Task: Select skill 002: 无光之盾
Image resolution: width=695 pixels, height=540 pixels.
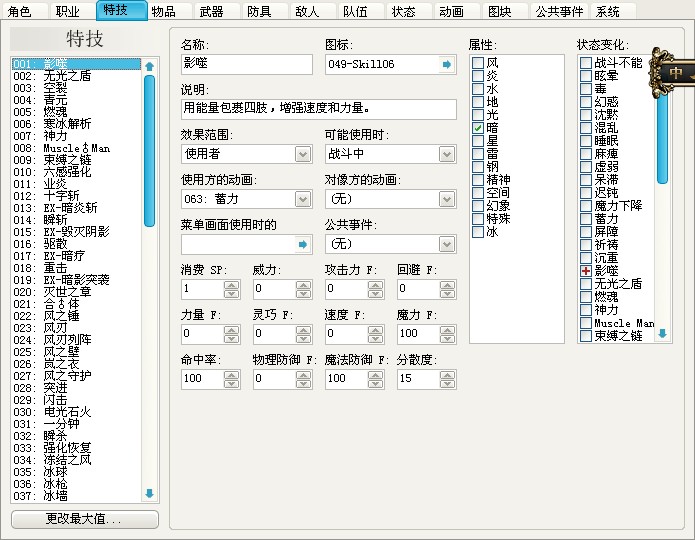Action: point(76,76)
